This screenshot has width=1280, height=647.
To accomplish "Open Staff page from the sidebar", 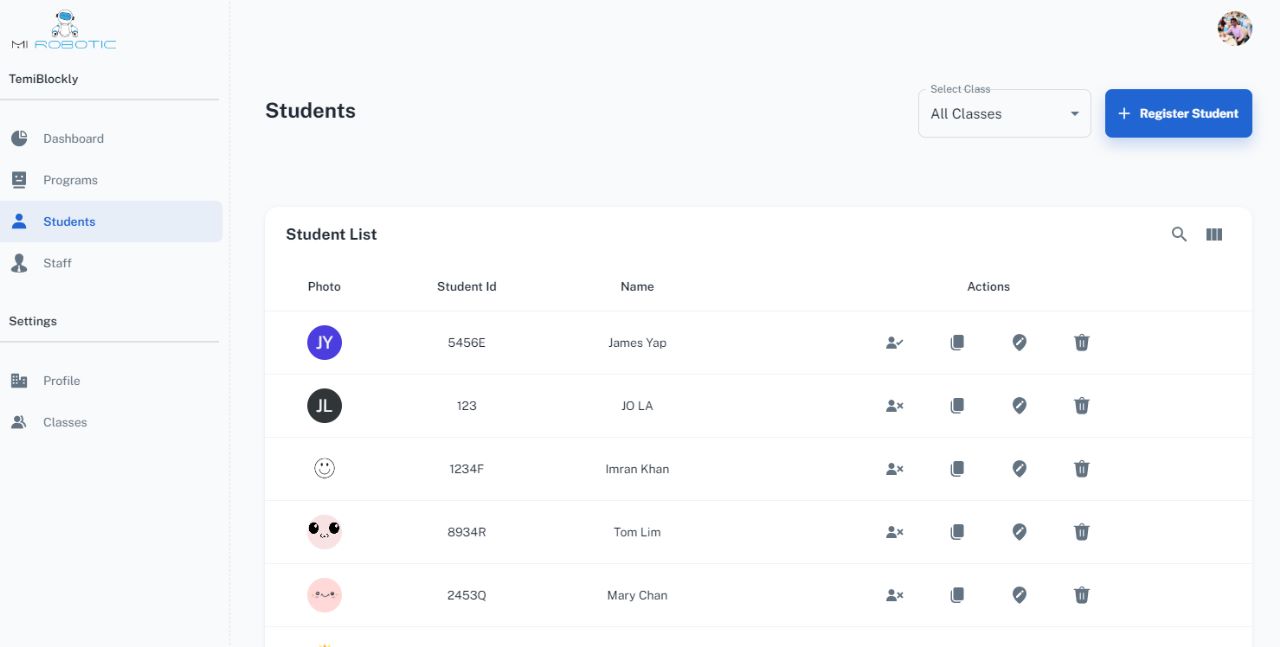I will coord(57,263).
